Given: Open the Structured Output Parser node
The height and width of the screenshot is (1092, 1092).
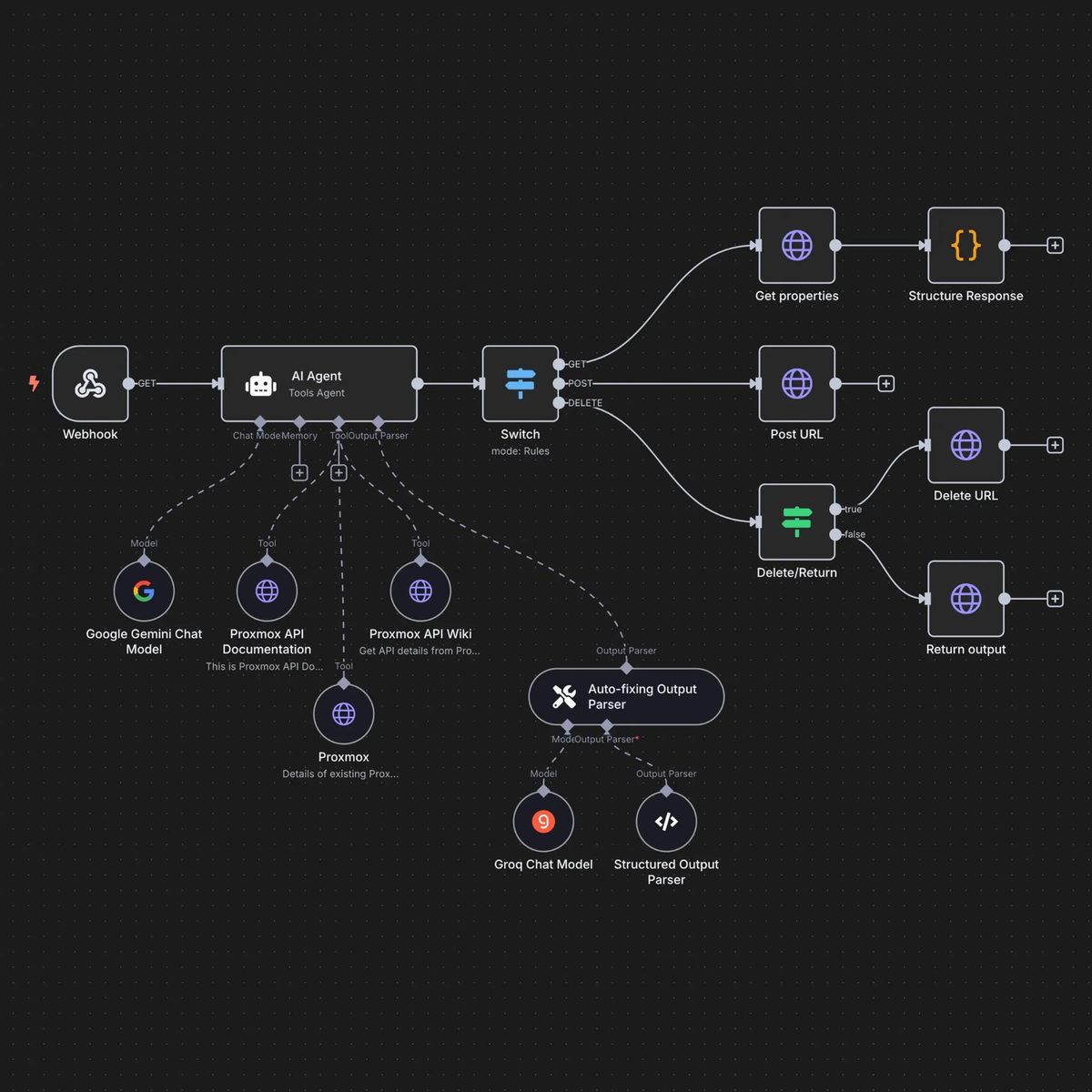Looking at the screenshot, I should 666,822.
